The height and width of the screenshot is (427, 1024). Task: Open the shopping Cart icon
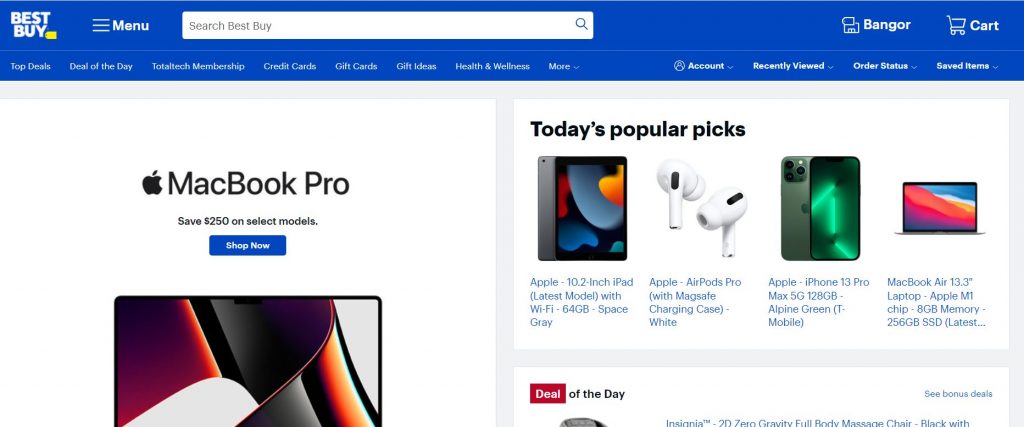pyautogui.click(x=956, y=25)
